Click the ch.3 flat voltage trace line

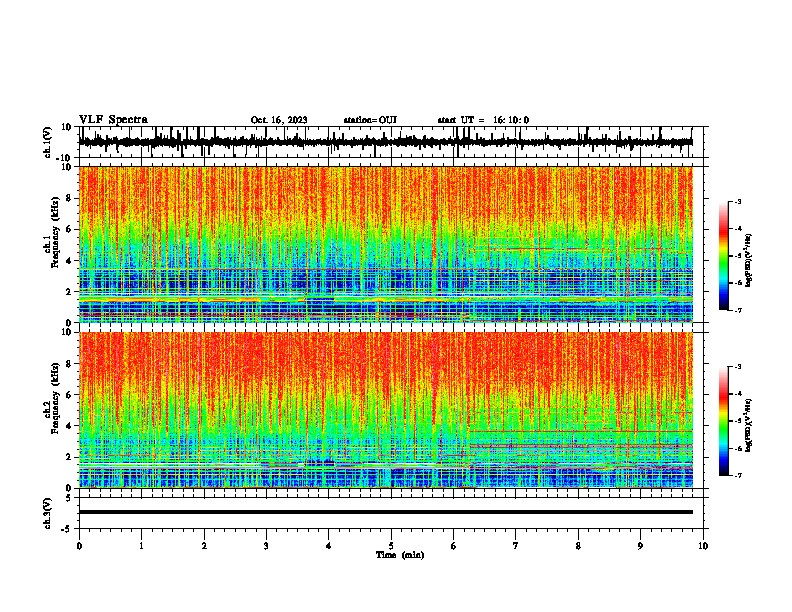[x=385, y=512]
